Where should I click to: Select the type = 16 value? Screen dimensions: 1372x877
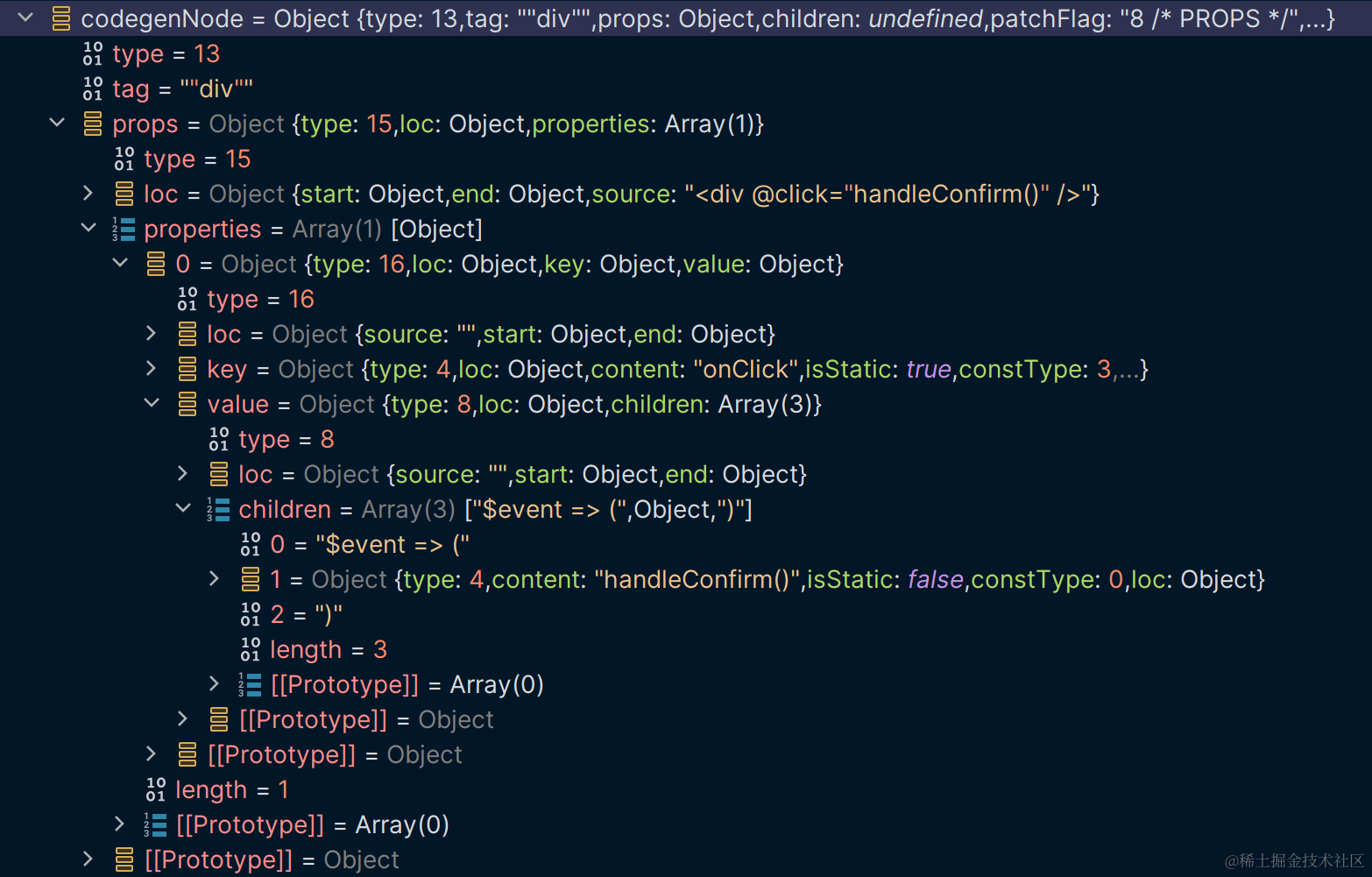(x=301, y=299)
